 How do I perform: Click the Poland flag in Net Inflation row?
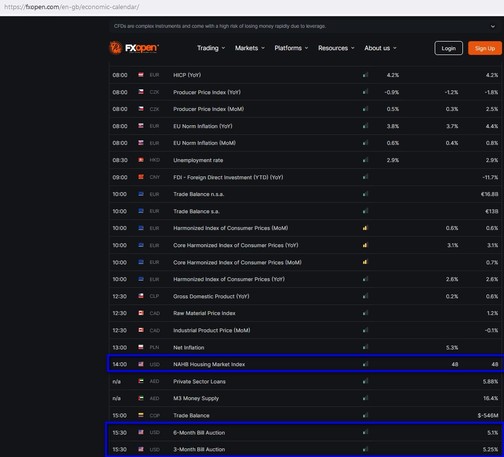(141, 347)
